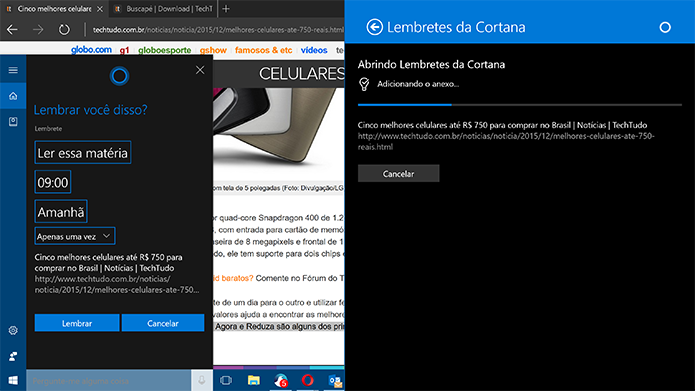This screenshot has height=391, width=695.
Task: Click CELULARES section header
Action: coord(301,74)
